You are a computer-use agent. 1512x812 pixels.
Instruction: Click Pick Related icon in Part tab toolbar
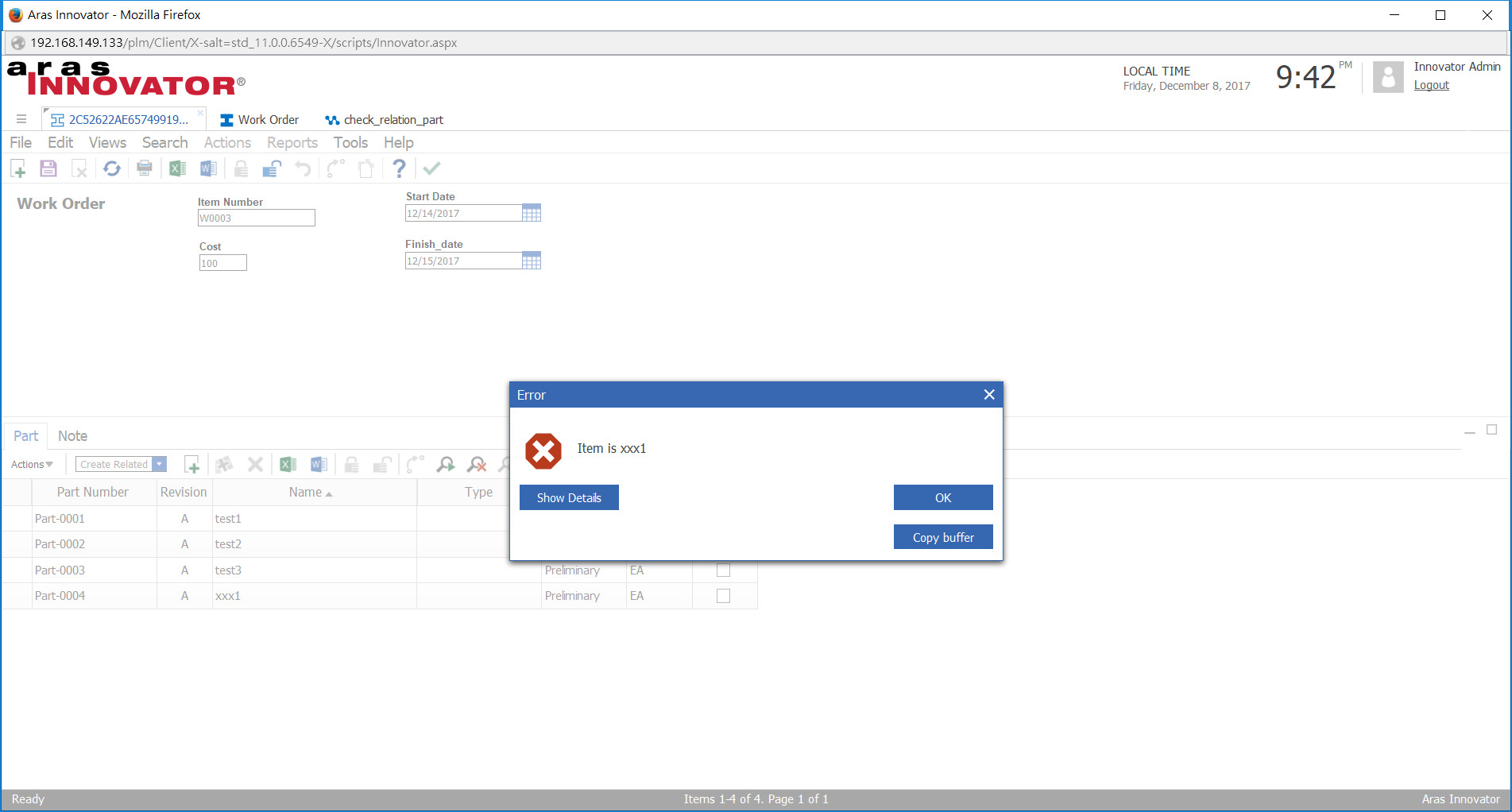pyautogui.click(x=224, y=465)
